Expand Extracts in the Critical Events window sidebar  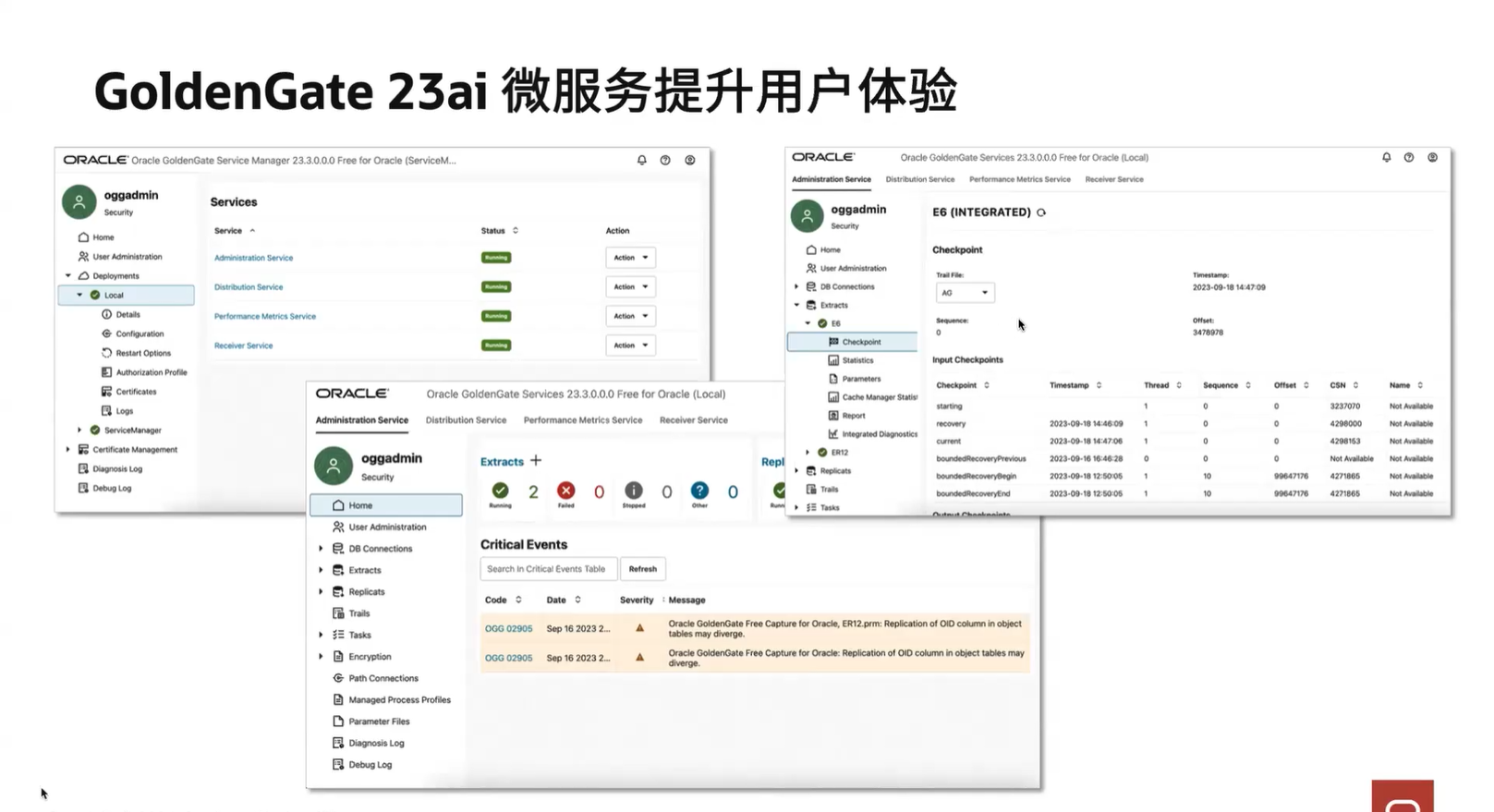point(322,570)
